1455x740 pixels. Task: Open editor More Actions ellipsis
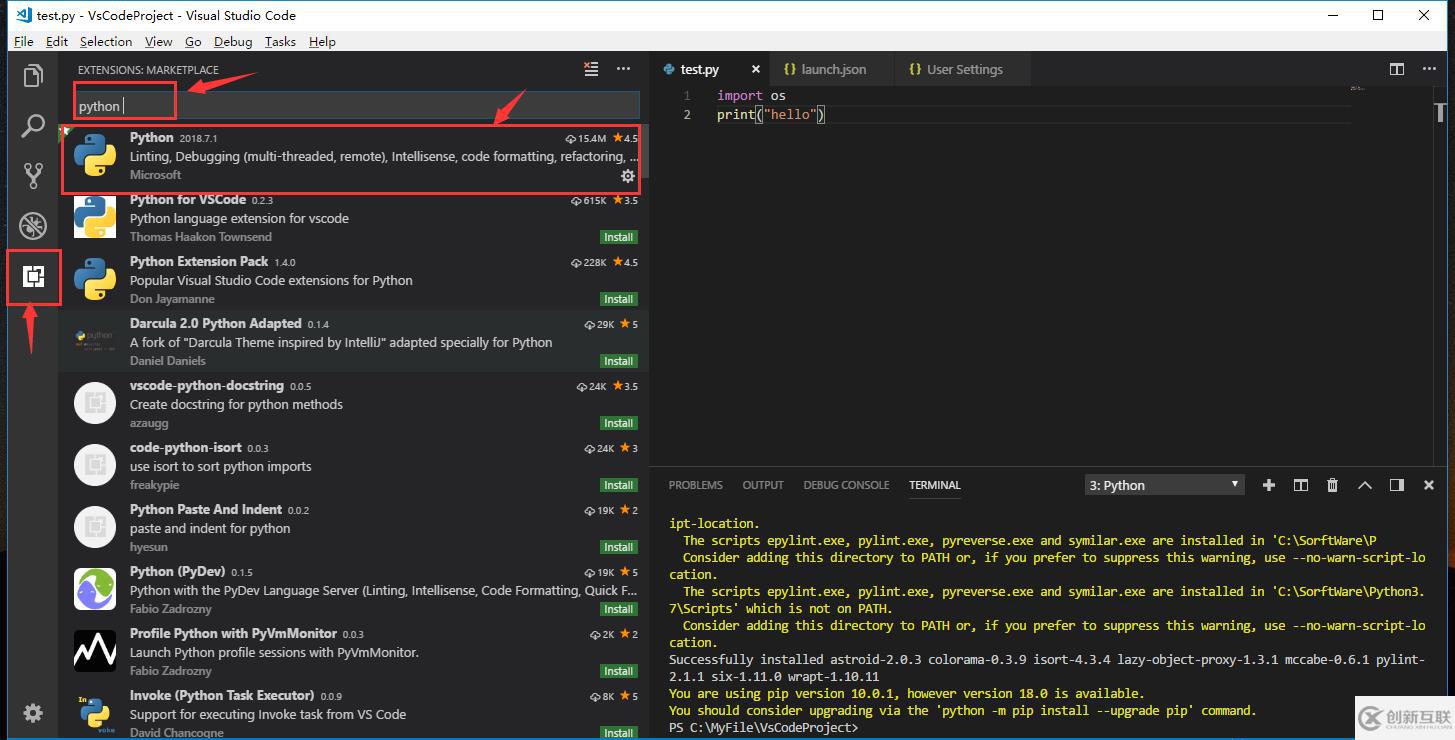[1430, 69]
